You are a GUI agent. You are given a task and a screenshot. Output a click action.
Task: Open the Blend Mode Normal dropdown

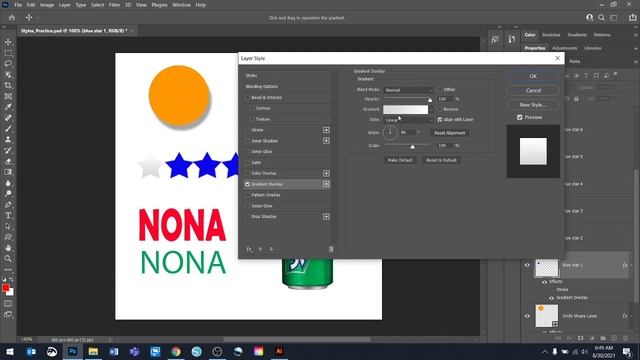click(408, 90)
